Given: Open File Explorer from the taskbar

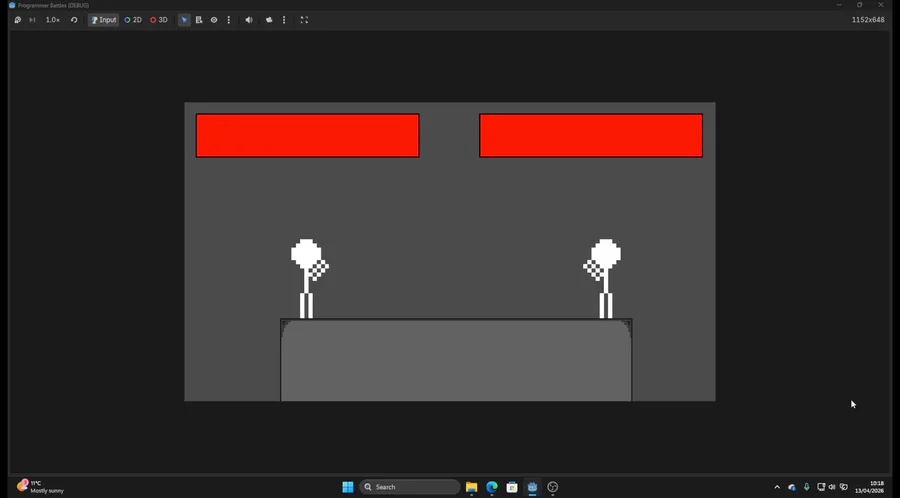Looking at the screenshot, I should (x=471, y=487).
